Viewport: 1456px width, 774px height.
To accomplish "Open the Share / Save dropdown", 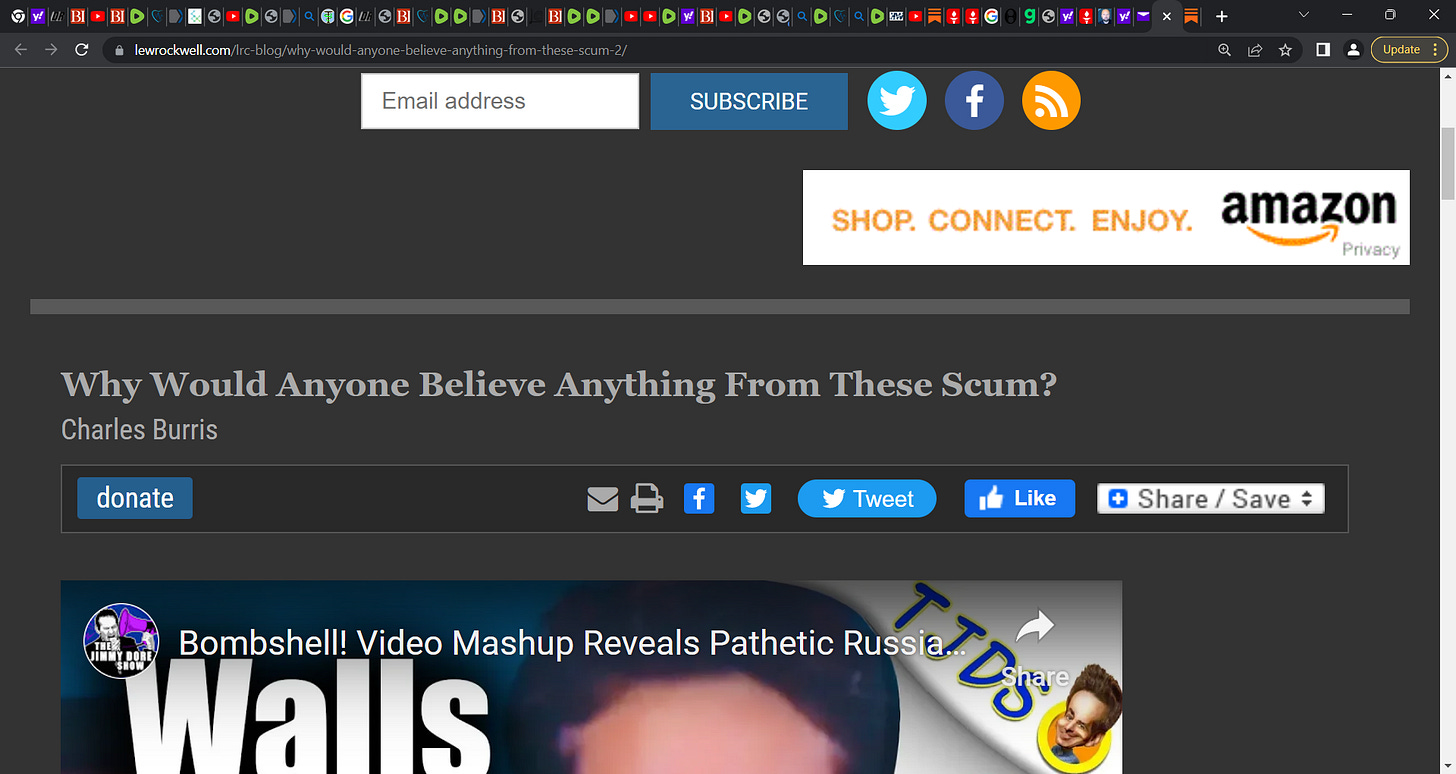I will (x=1211, y=498).
